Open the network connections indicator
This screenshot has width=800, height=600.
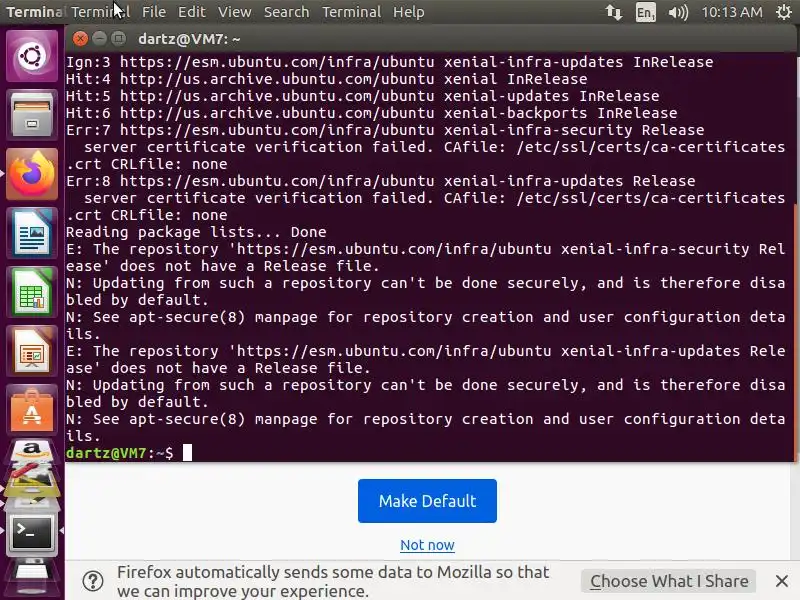614,12
